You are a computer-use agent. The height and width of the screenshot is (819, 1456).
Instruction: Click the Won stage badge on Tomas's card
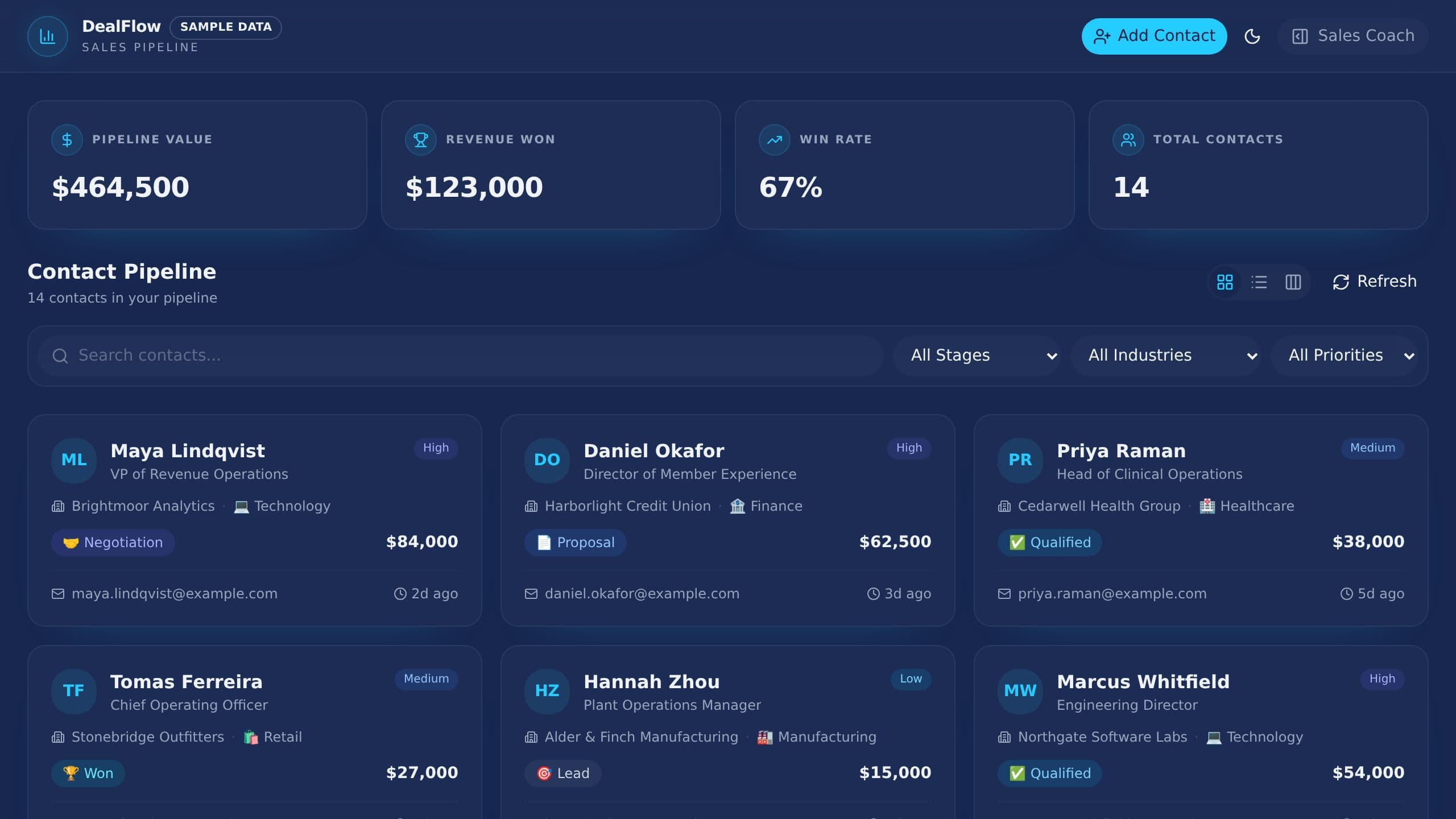tap(88, 773)
